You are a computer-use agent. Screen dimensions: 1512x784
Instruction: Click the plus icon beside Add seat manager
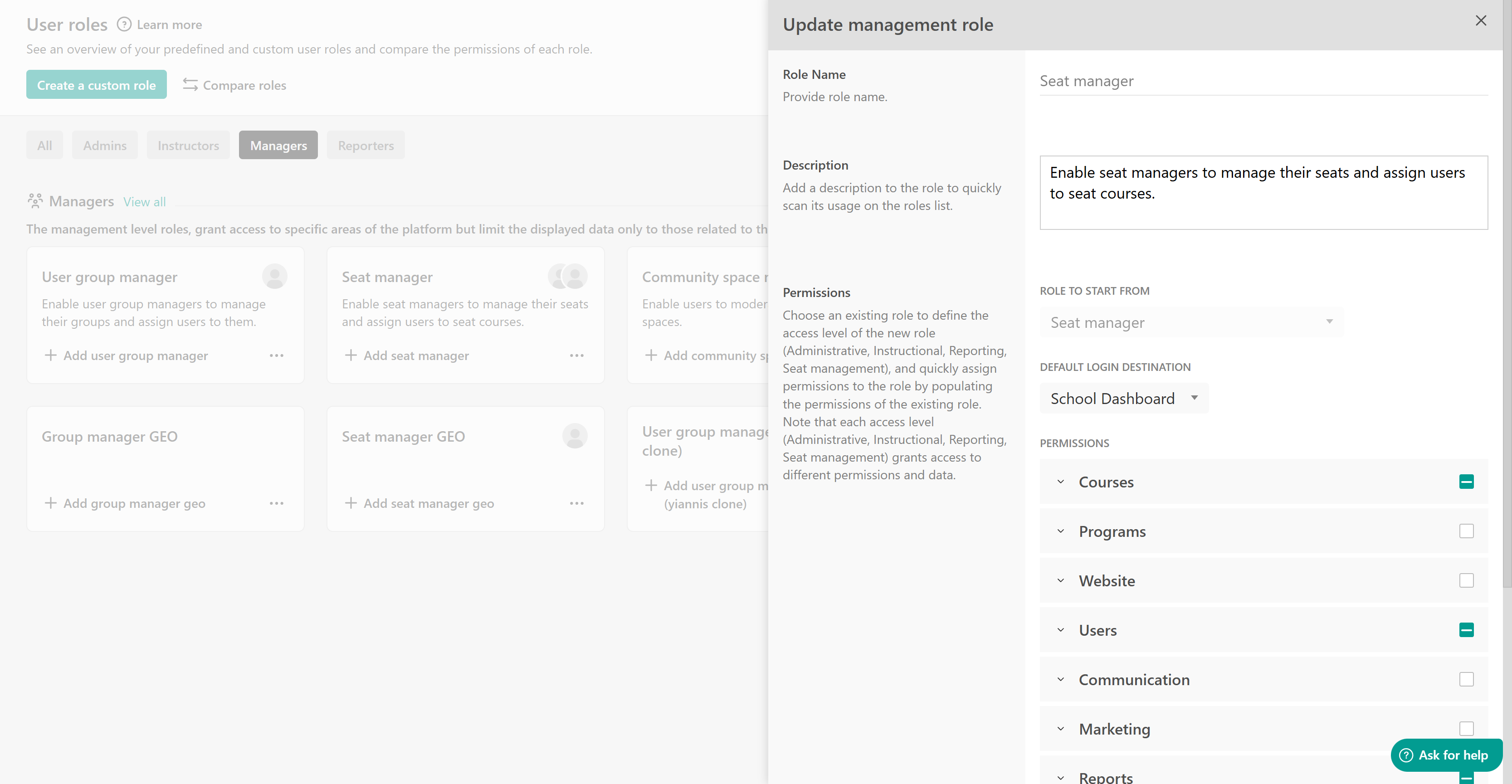point(351,355)
